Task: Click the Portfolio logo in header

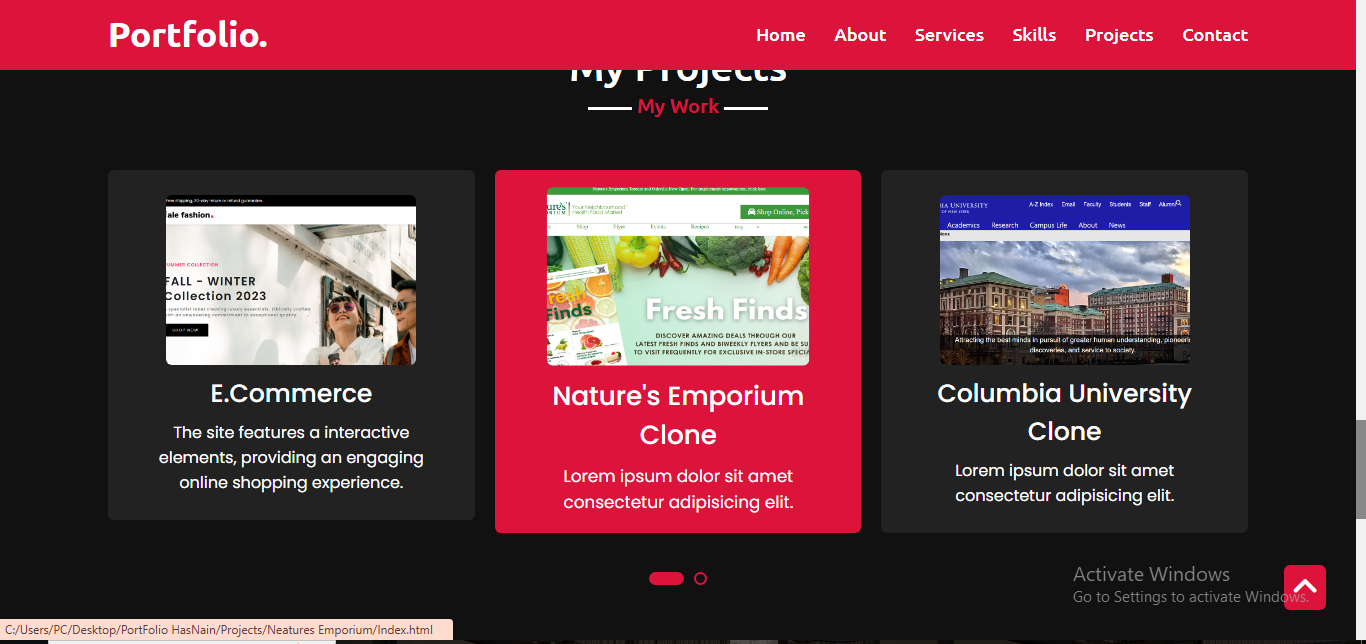Action: point(188,35)
